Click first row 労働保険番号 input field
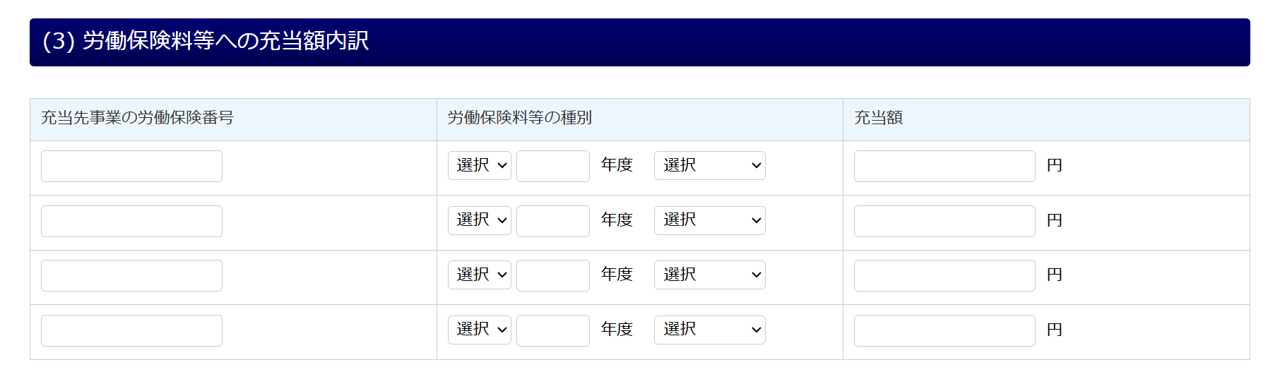 (132, 166)
